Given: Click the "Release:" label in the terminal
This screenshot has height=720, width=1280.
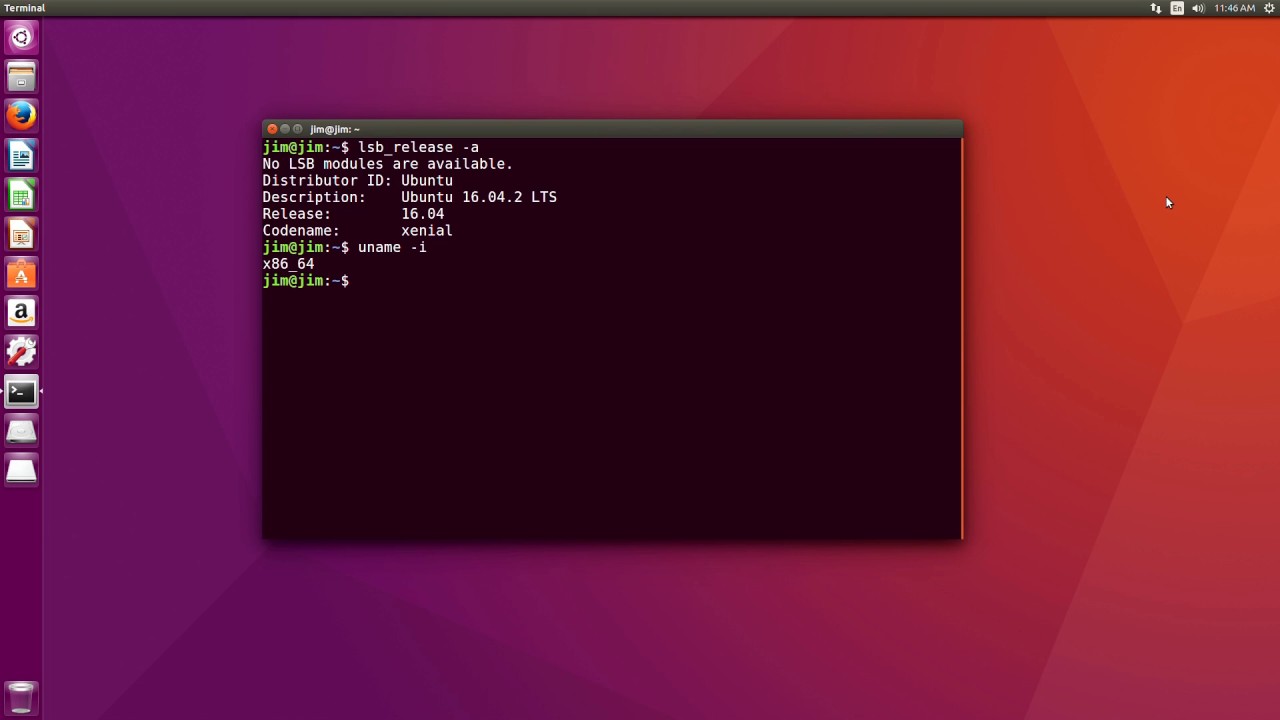Looking at the screenshot, I should click(296, 214).
